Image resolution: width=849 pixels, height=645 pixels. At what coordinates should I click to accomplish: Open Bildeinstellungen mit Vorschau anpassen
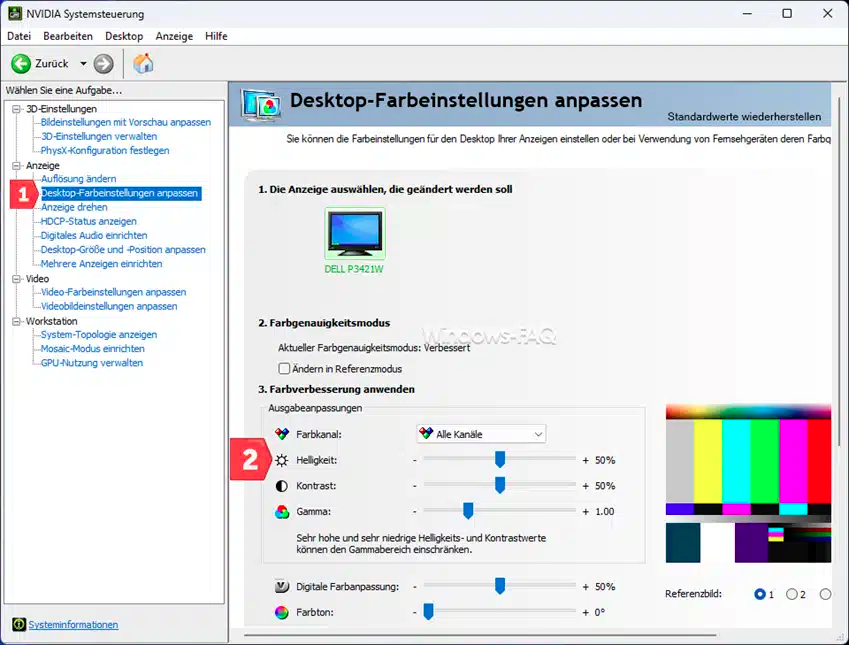point(126,122)
